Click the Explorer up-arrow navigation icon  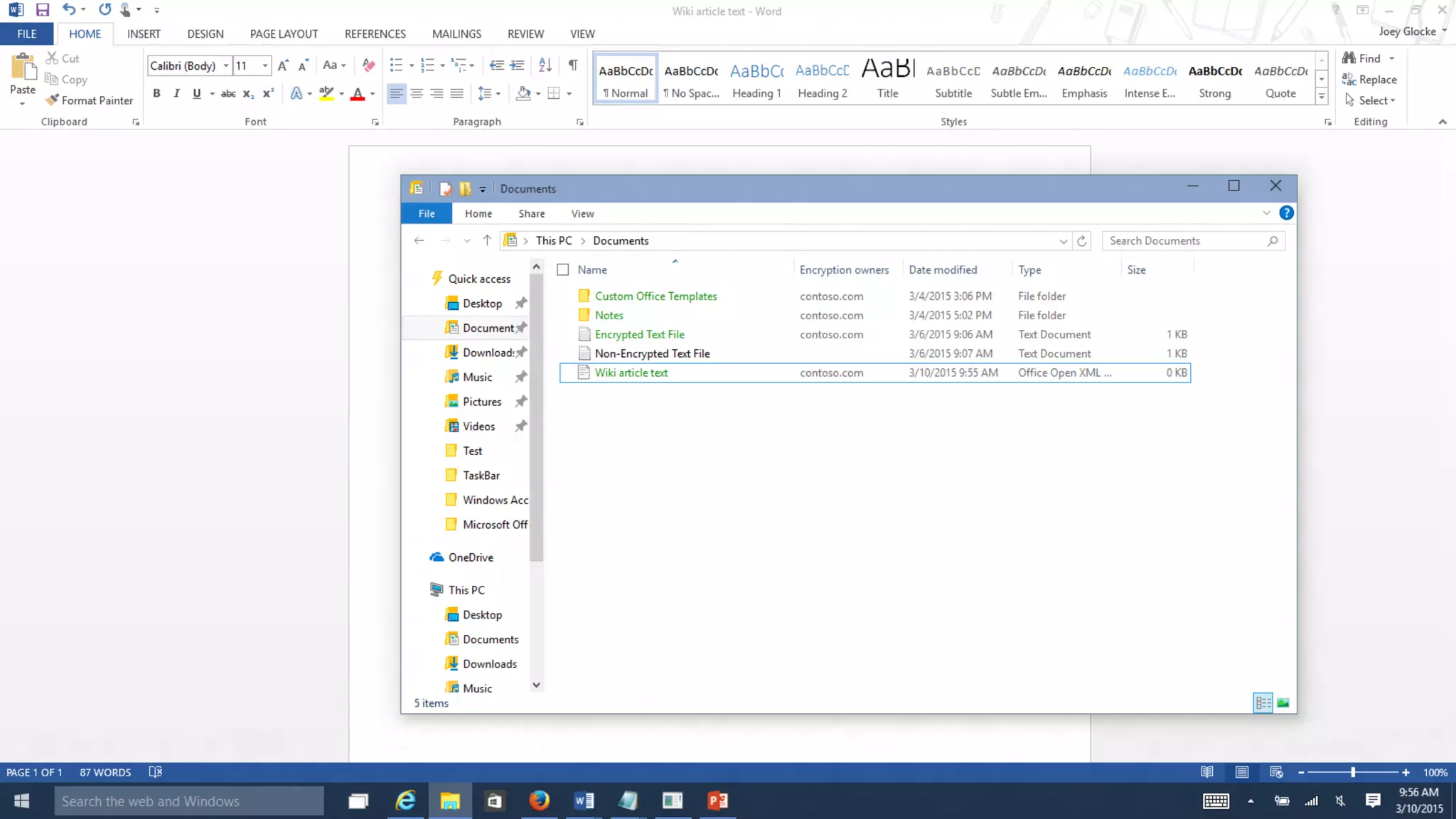coord(487,240)
